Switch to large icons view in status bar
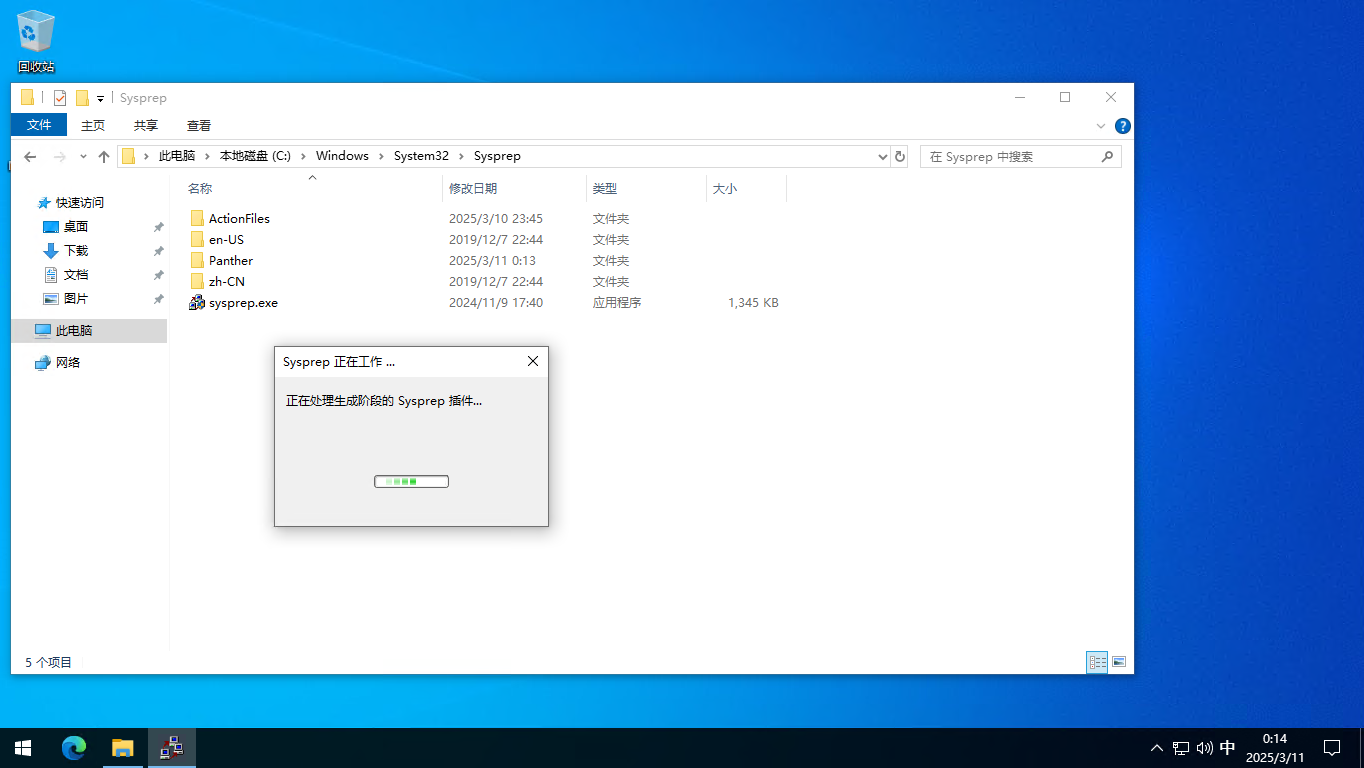Screen dimensions: 1364x768 coord(1119,662)
